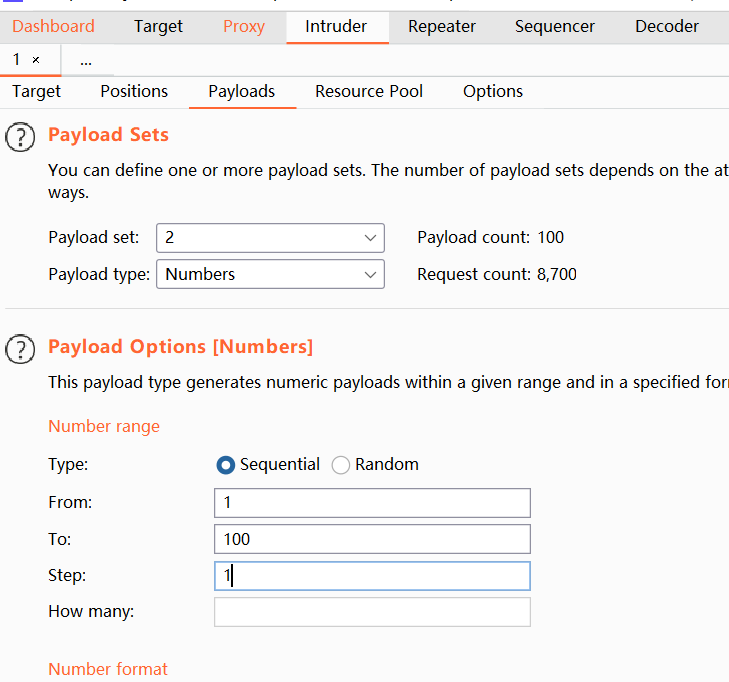Open the Positions sub-tab
The image size is (729, 682).
134,91
